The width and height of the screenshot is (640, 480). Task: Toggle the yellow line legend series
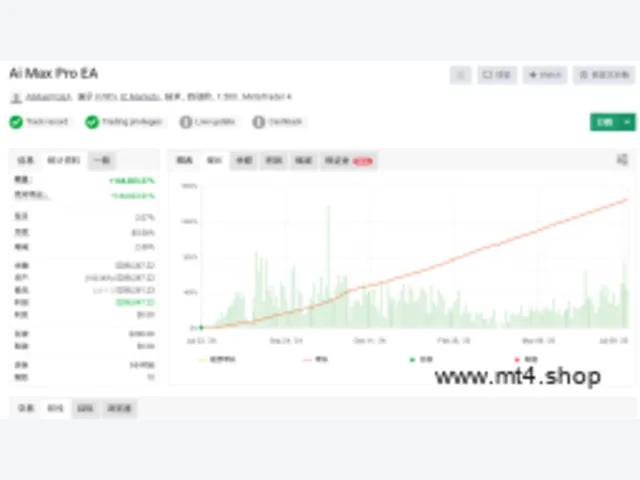(x=216, y=360)
